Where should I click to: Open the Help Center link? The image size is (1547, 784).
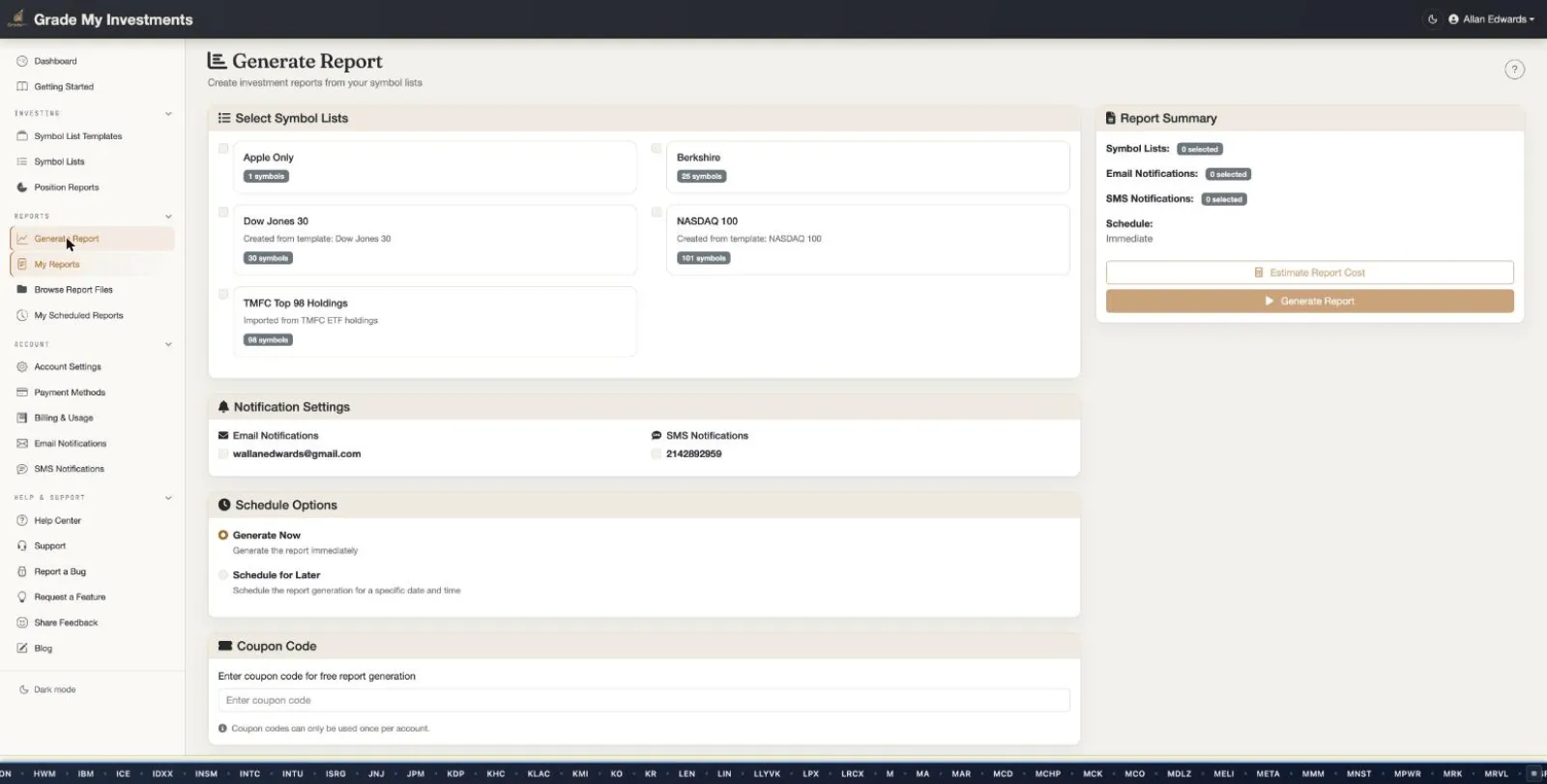[58, 520]
